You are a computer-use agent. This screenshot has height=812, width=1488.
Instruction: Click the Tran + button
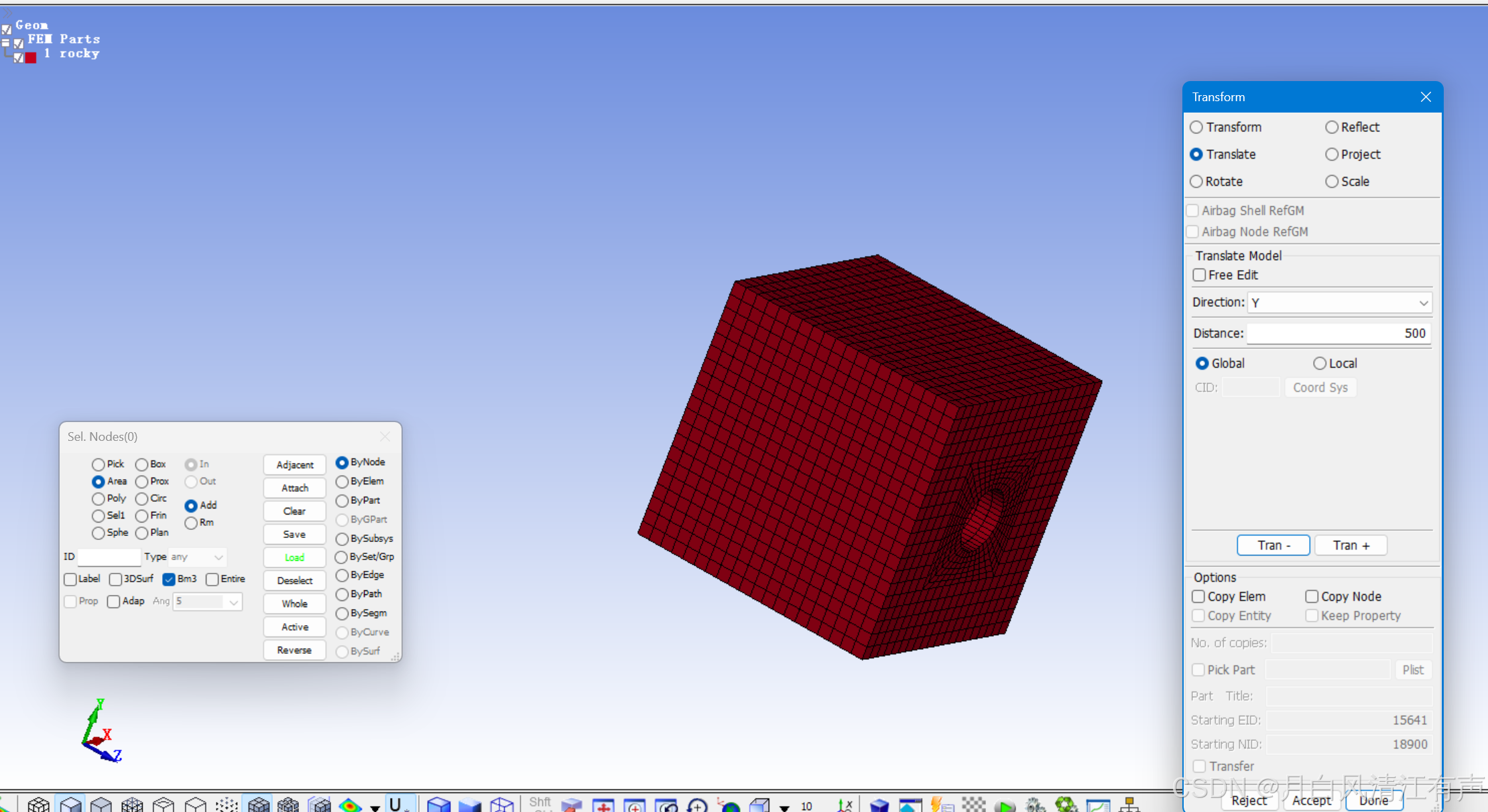pyautogui.click(x=1351, y=545)
